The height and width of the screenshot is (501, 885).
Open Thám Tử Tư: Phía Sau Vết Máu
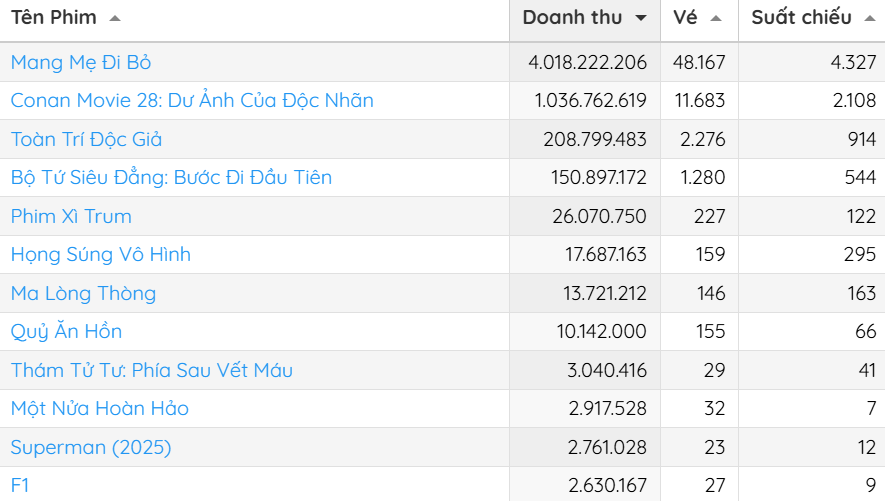point(151,370)
